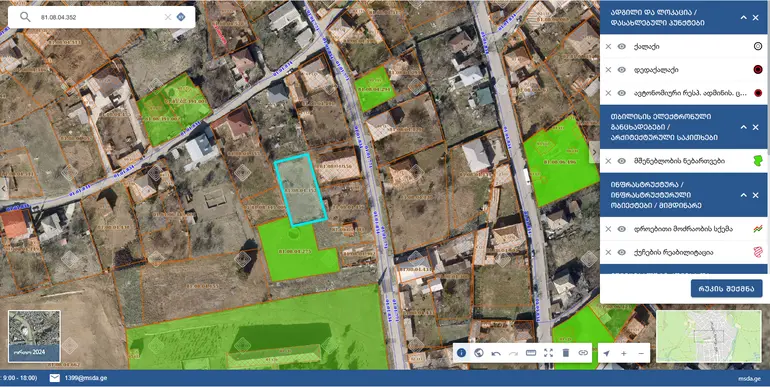Click the info identify tool icon
Screen dimensions: 770x387
[461, 353]
